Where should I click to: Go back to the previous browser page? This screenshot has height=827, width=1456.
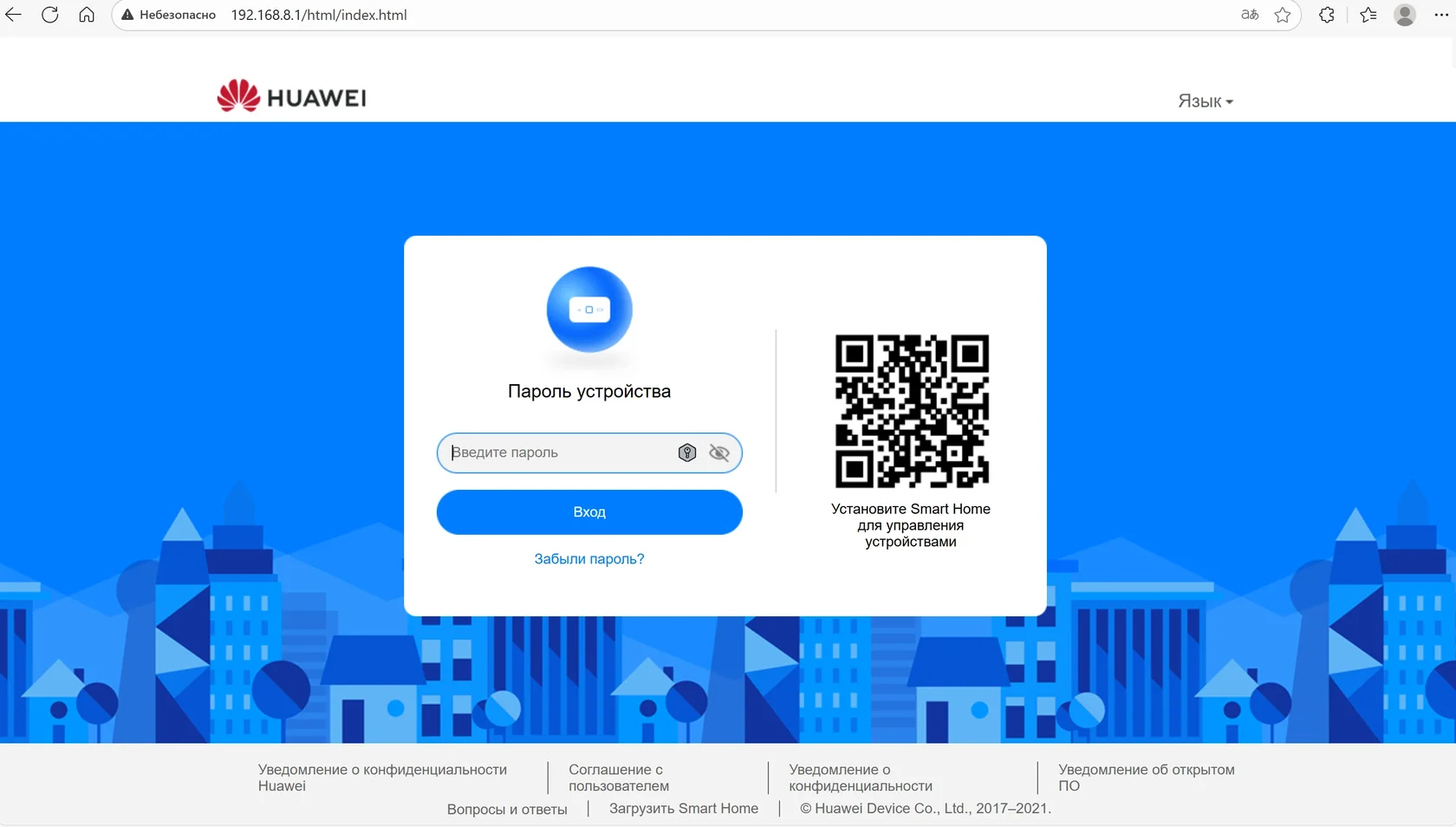[x=14, y=15]
